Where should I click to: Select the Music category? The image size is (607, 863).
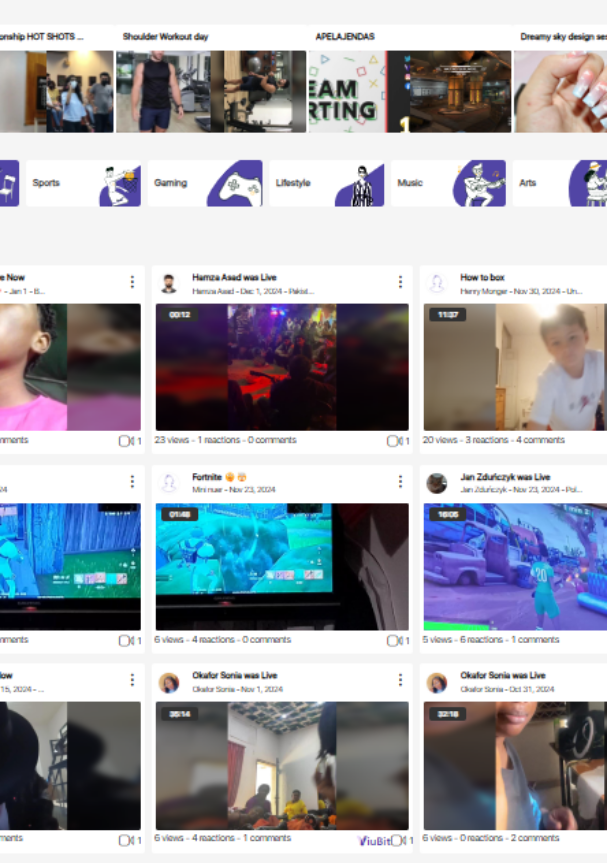coord(448,183)
